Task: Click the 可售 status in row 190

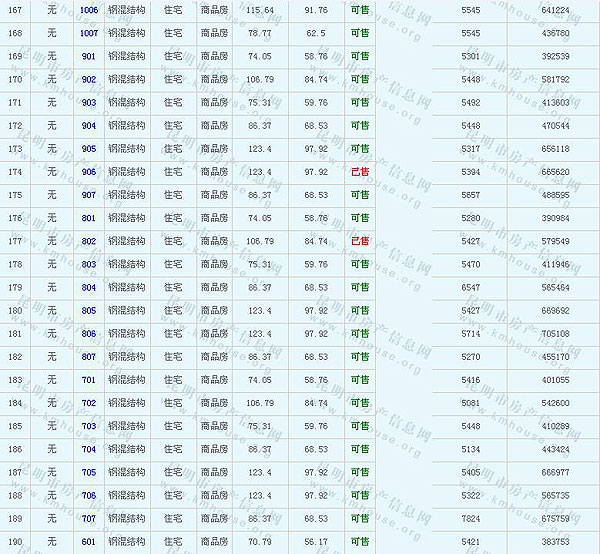Action: coord(360,542)
